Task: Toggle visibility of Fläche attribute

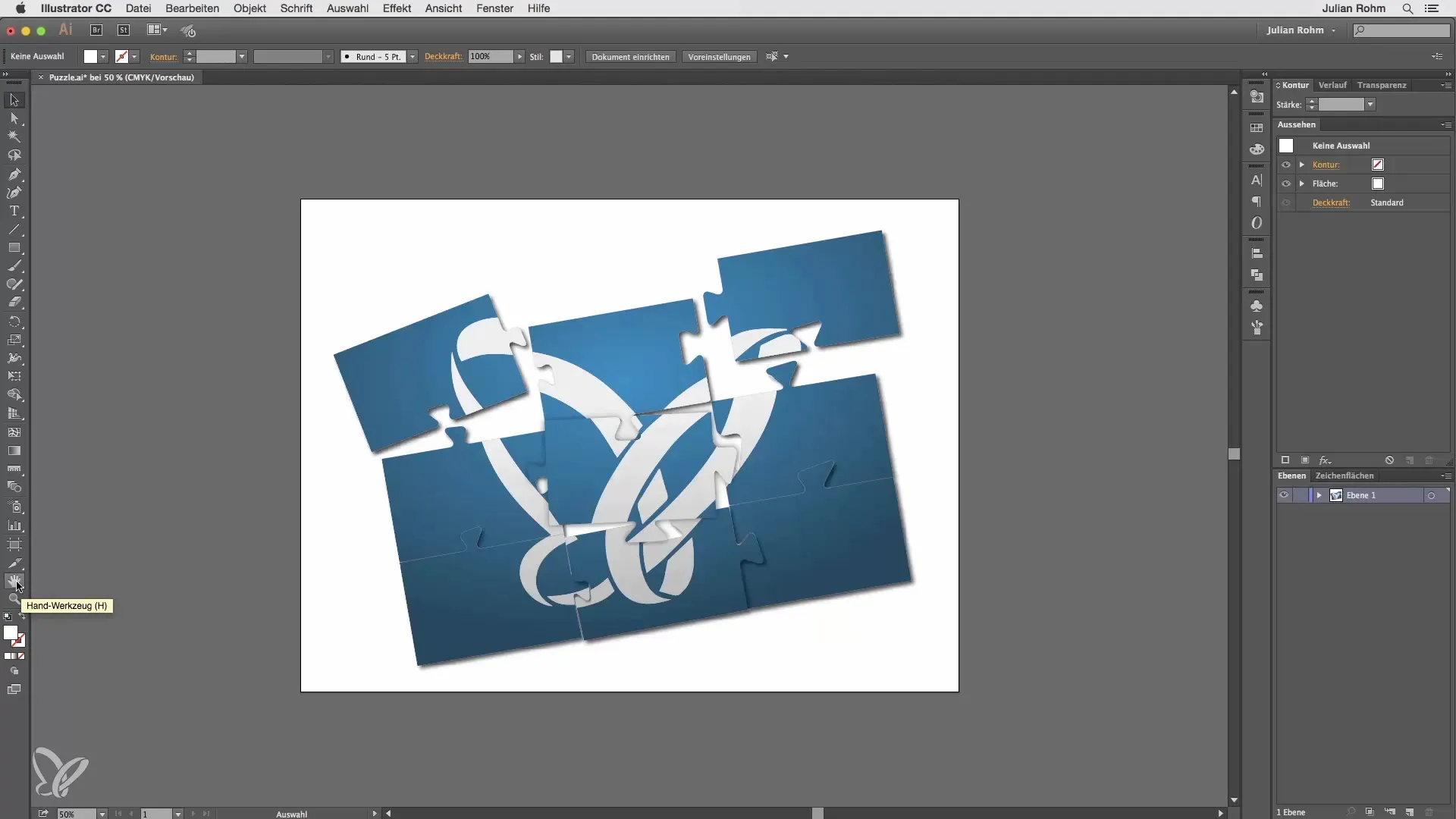Action: click(x=1286, y=184)
